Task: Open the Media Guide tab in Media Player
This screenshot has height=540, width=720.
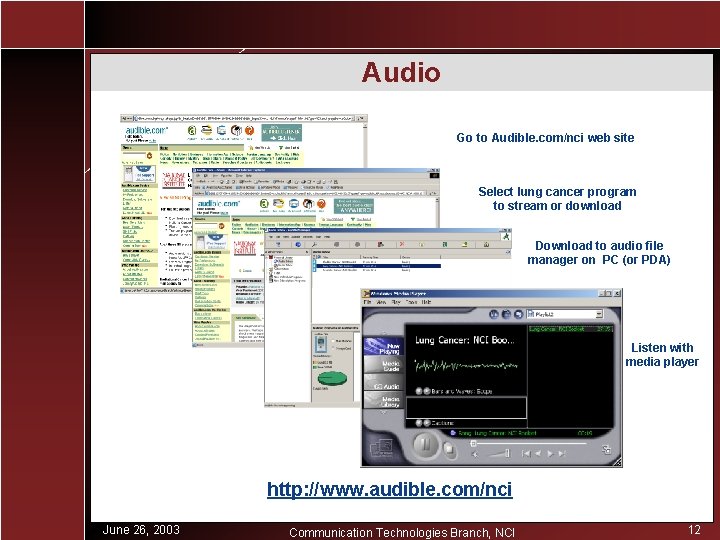Action: tap(384, 366)
